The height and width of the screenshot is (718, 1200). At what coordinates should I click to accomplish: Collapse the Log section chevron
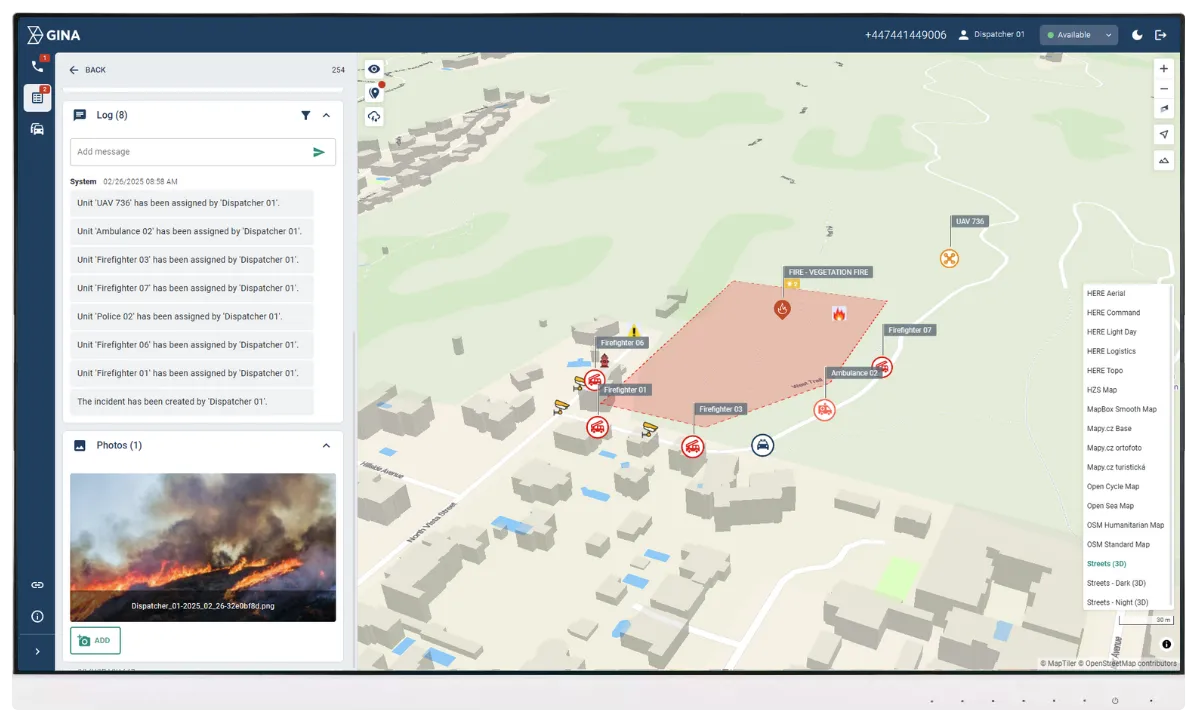click(x=326, y=116)
